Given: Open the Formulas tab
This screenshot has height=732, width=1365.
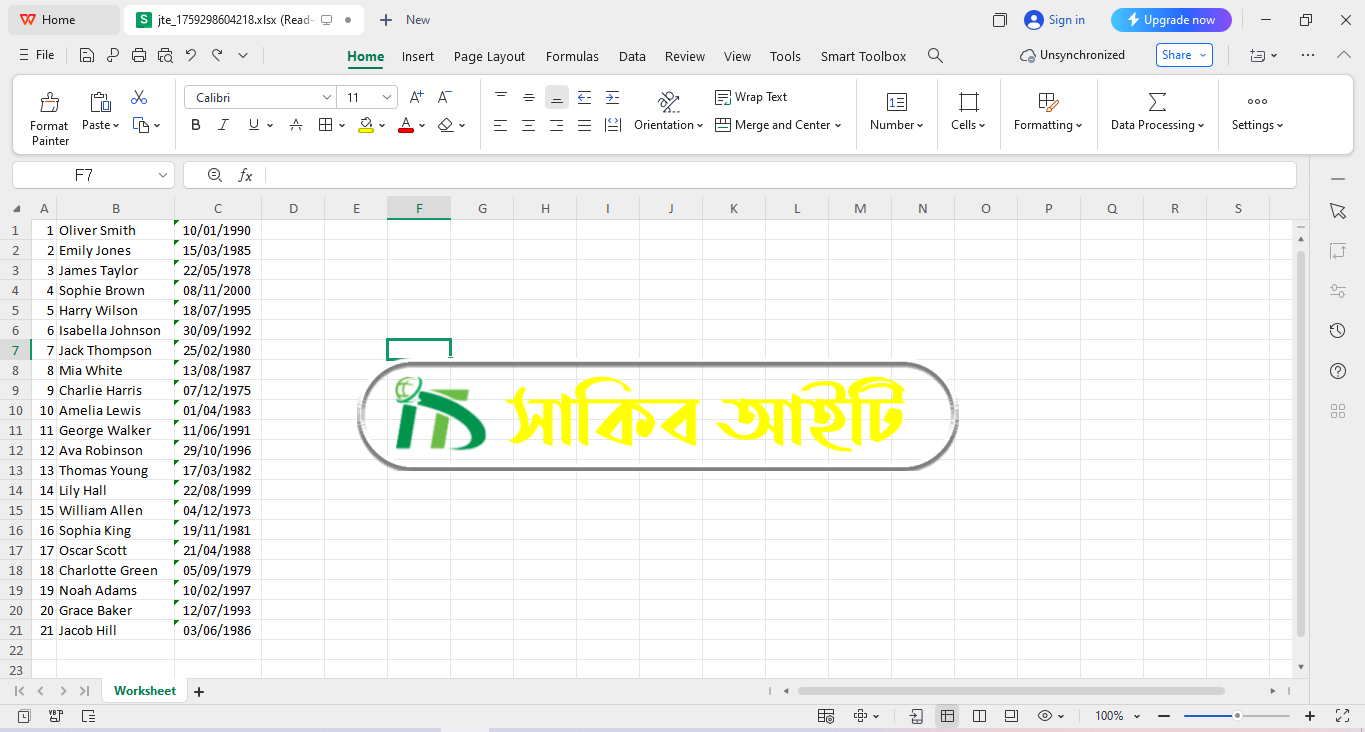Looking at the screenshot, I should click(x=572, y=57).
